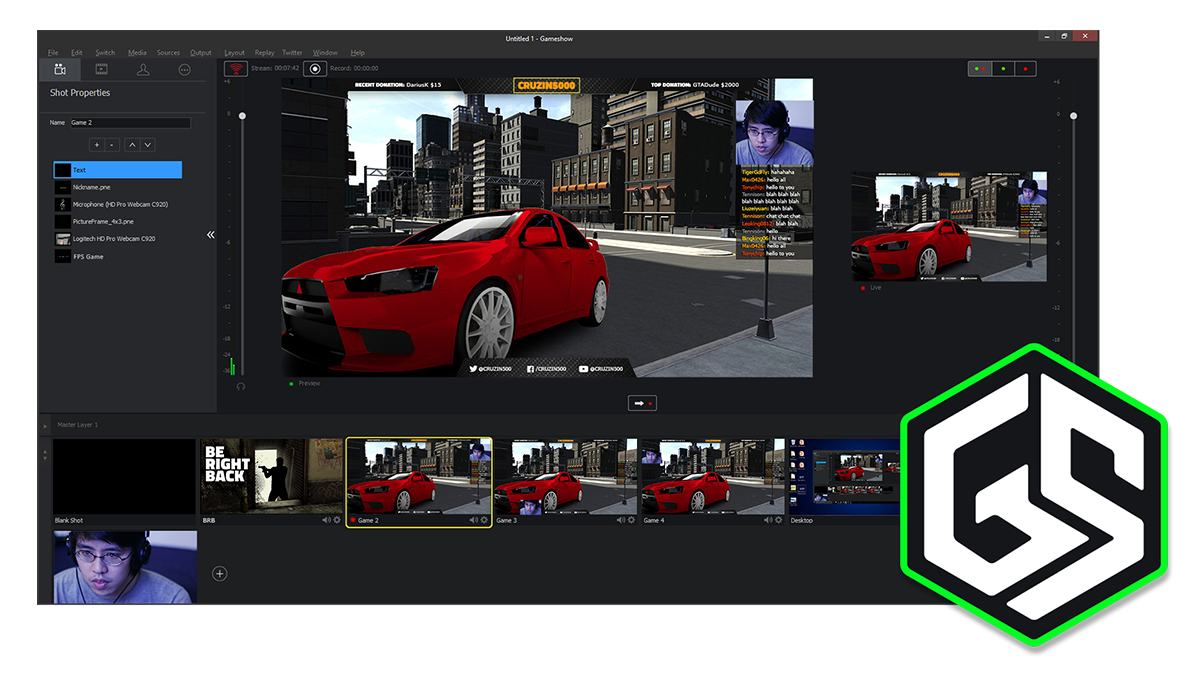The image size is (1200, 675).
Task: Select the BRB Be Right Back shot
Action: coord(271,477)
